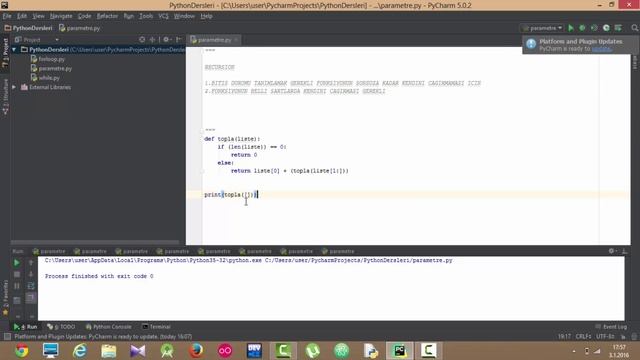
Task: Close the parametre.py editor tab
Action: coord(236,40)
